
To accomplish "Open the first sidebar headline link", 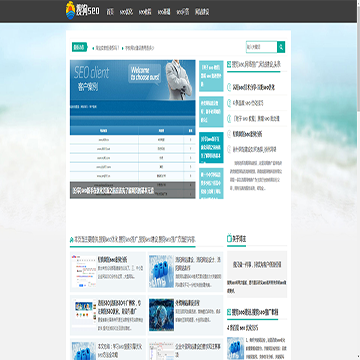I will (254, 88).
